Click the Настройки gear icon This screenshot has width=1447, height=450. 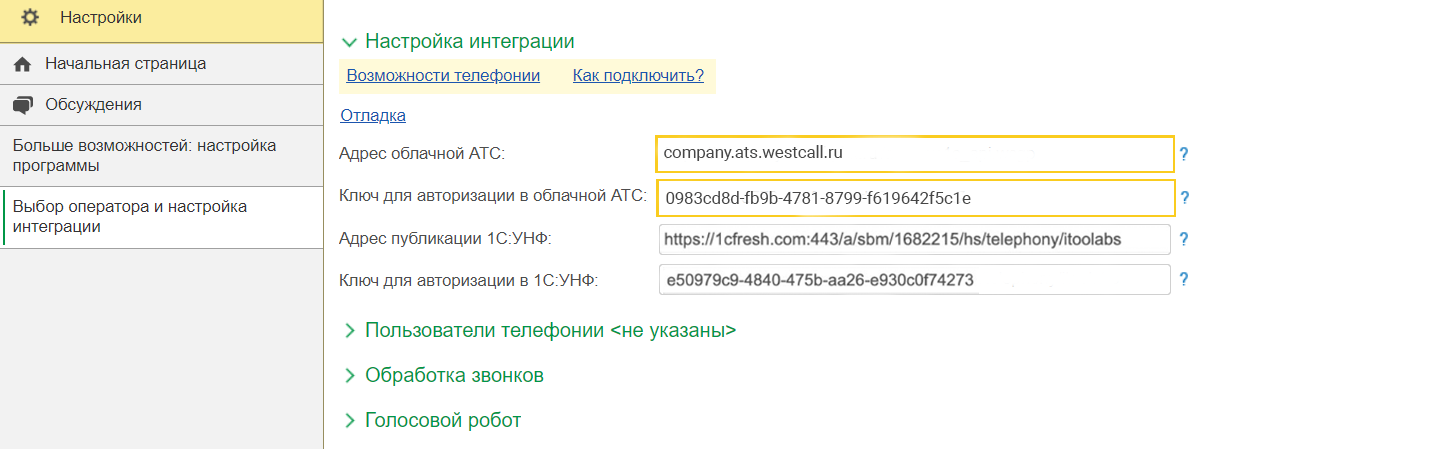click(x=30, y=17)
